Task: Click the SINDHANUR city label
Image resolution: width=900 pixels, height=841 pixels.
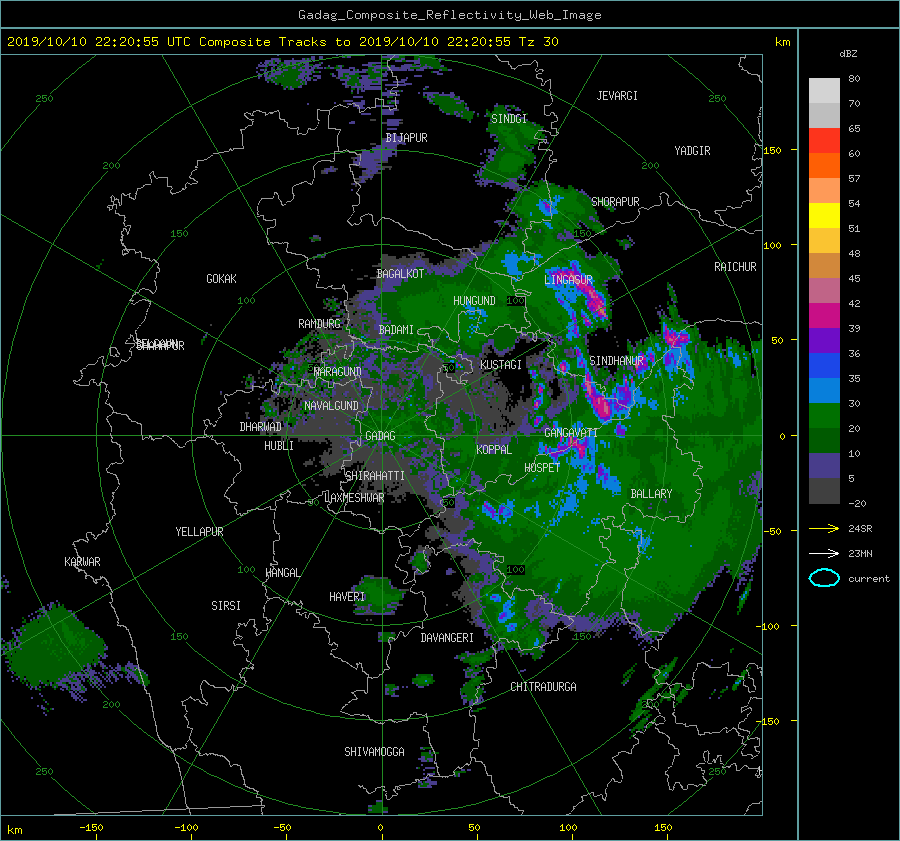Action: click(617, 361)
